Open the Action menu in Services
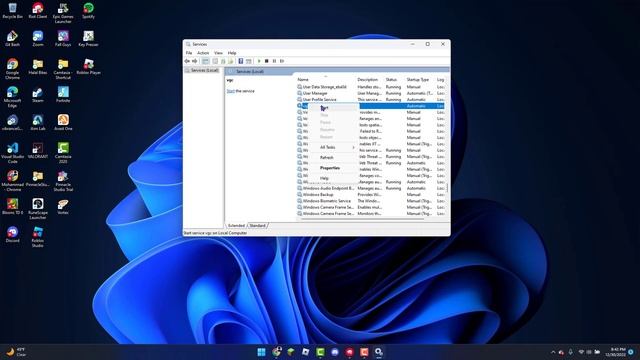The width and height of the screenshot is (640, 360). point(203,53)
